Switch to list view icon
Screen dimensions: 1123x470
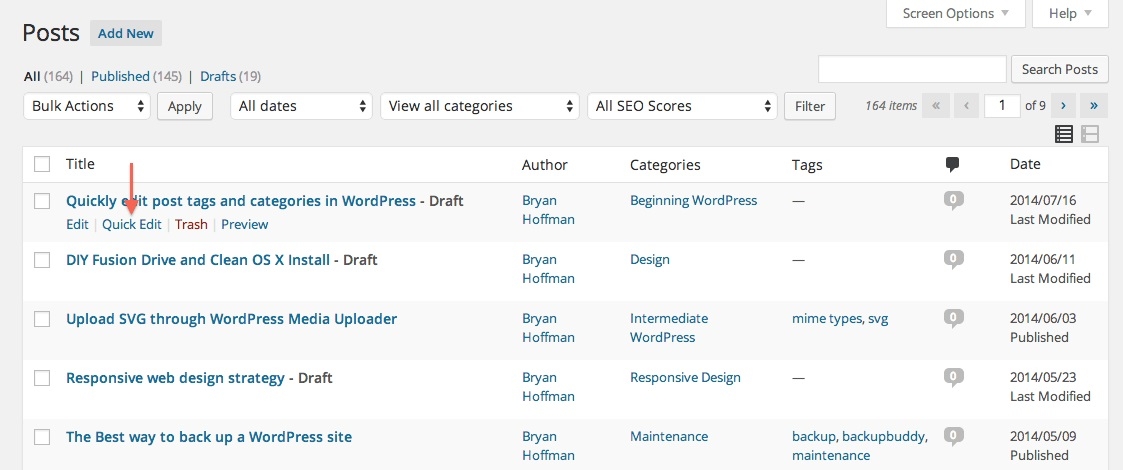[x=1064, y=134]
